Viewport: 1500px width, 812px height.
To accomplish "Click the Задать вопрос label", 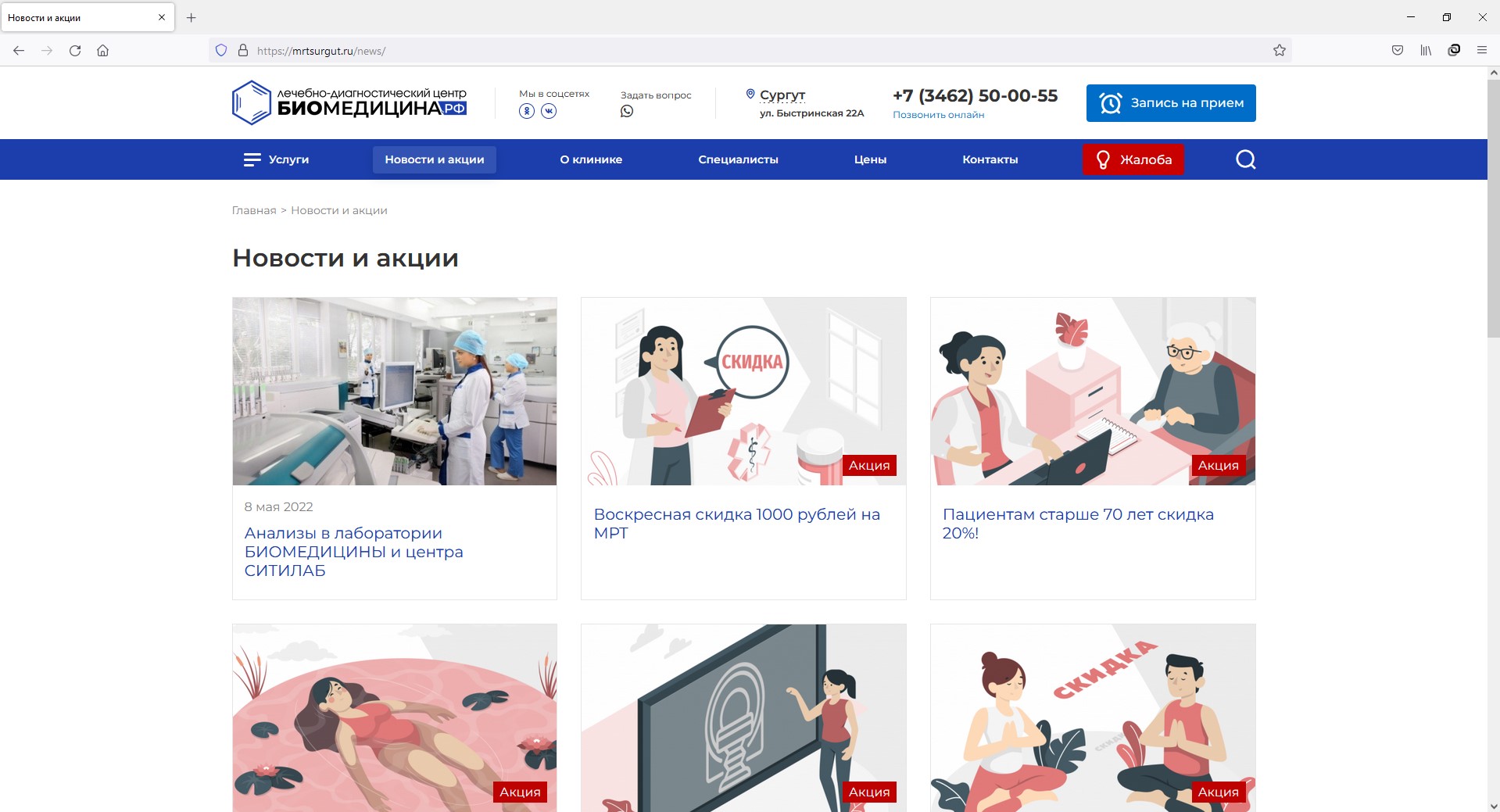I will tap(656, 95).
